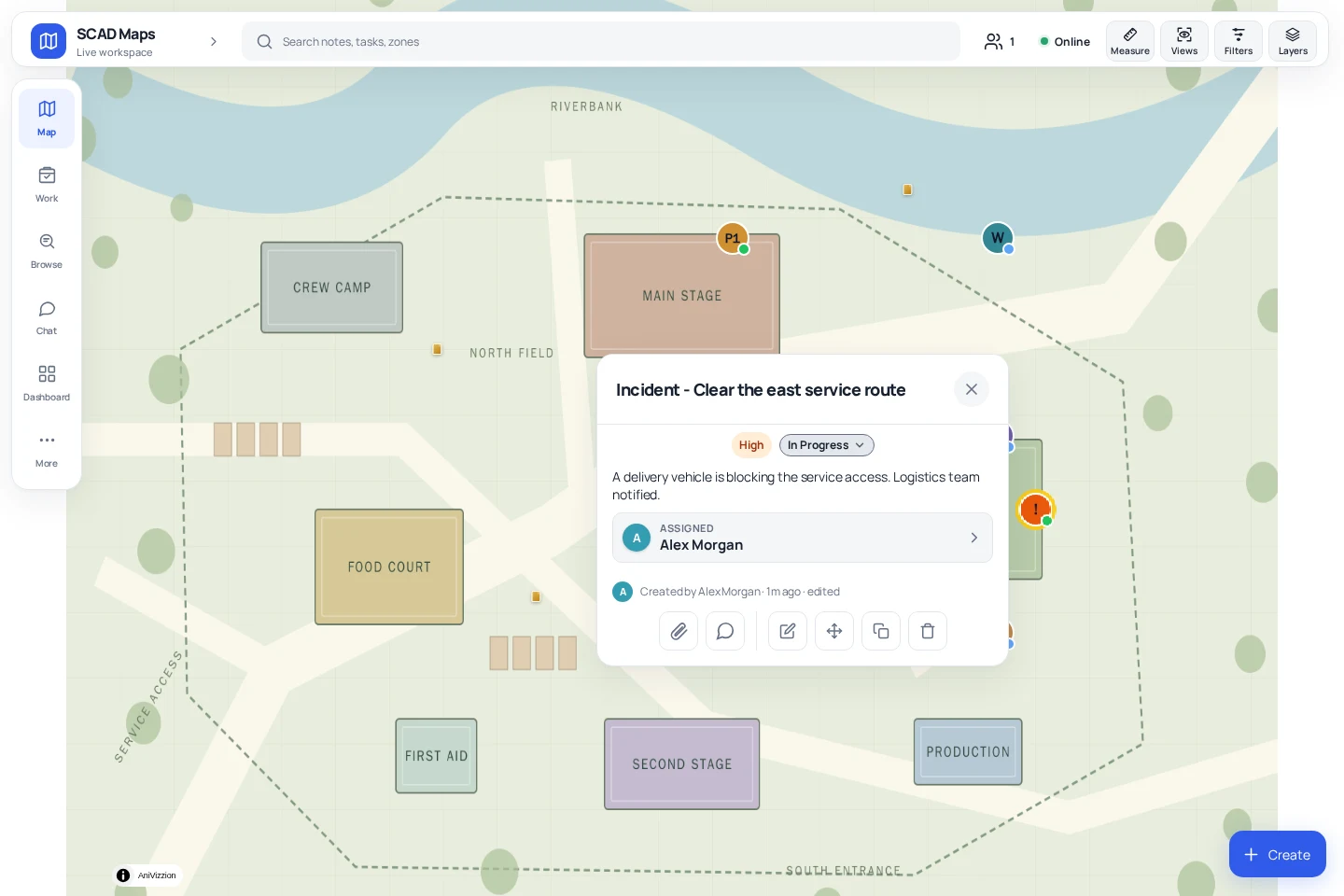Open the Work section
1344x896 pixels.
(x=47, y=185)
